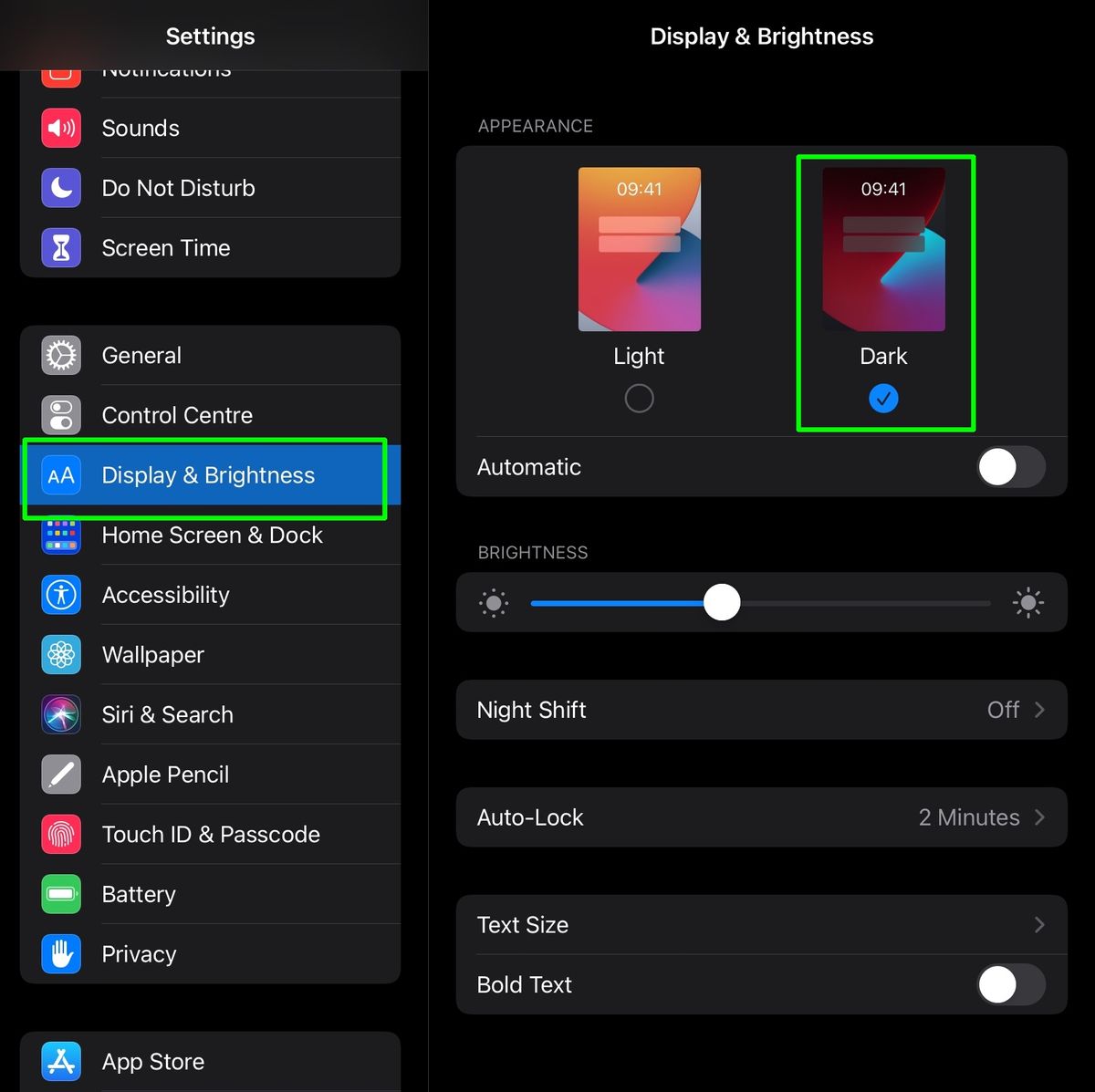Expand the Text Size settings
The width and height of the screenshot is (1095, 1092).
(762, 924)
